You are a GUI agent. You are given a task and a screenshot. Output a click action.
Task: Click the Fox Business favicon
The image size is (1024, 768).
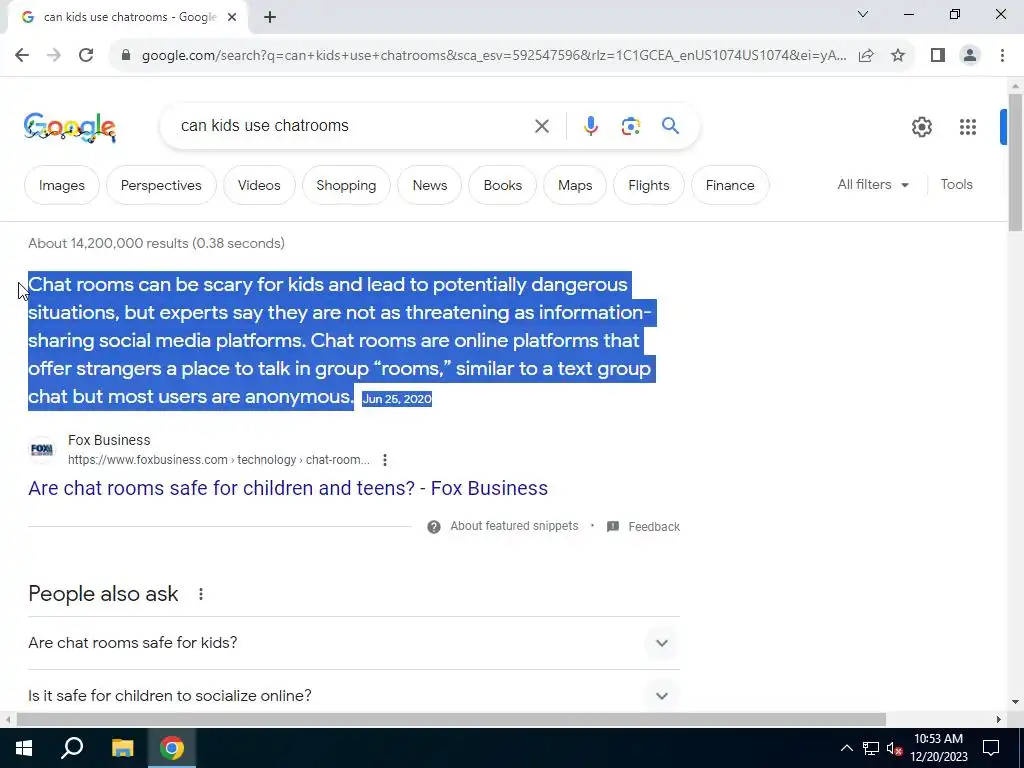point(42,449)
